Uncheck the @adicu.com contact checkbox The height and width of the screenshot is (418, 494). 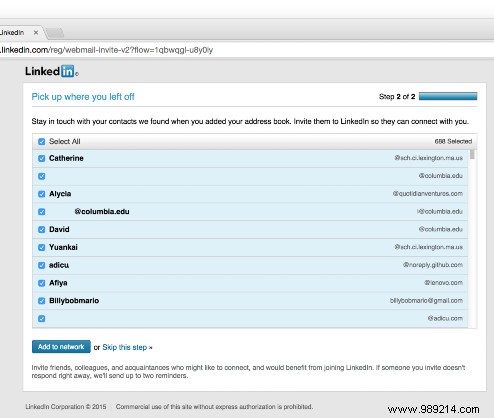pyautogui.click(x=41, y=319)
